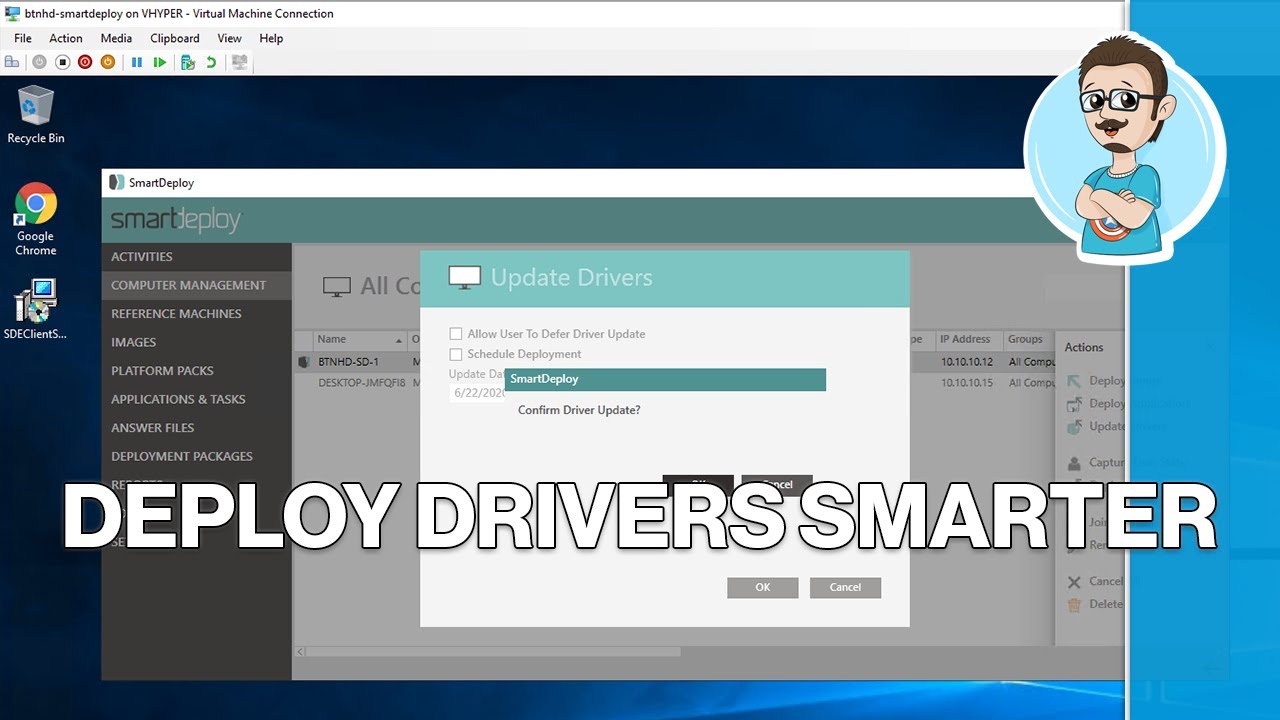Select the SDEClientS... installer desktop icon
This screenshot has width=1280, height=720.
point(36,310)
